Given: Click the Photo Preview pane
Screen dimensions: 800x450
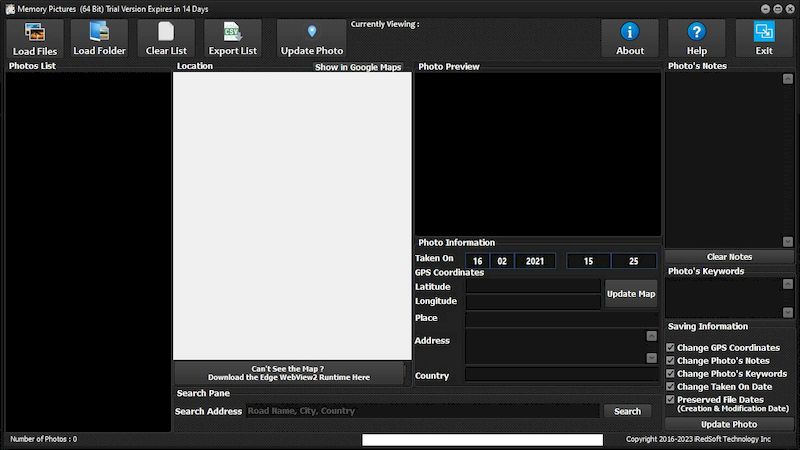Looking at the screenshot, I should pos(538,154).
